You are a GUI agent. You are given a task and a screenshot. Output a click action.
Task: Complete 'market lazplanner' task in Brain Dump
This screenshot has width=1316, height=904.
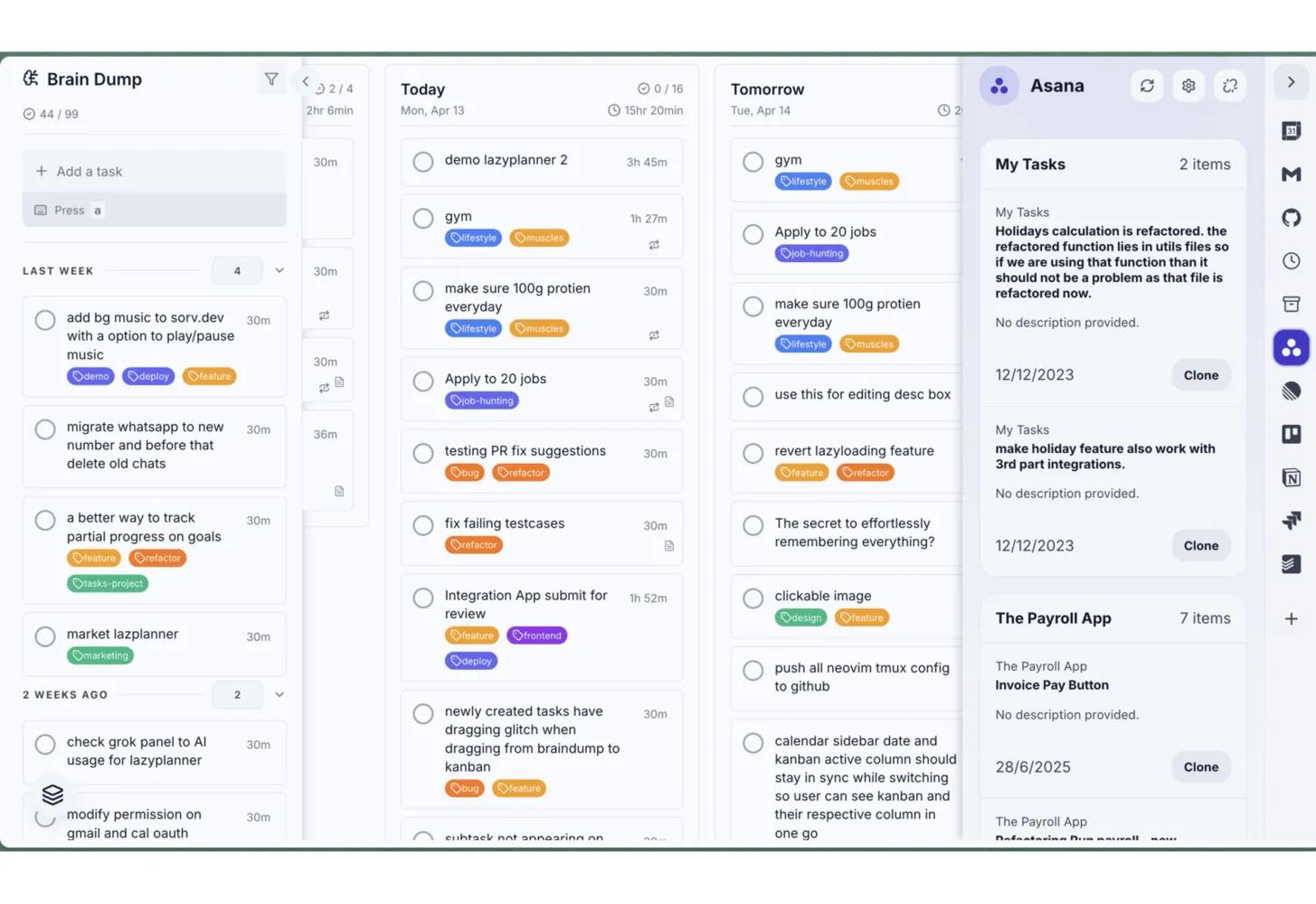click(x=45, y=636)
